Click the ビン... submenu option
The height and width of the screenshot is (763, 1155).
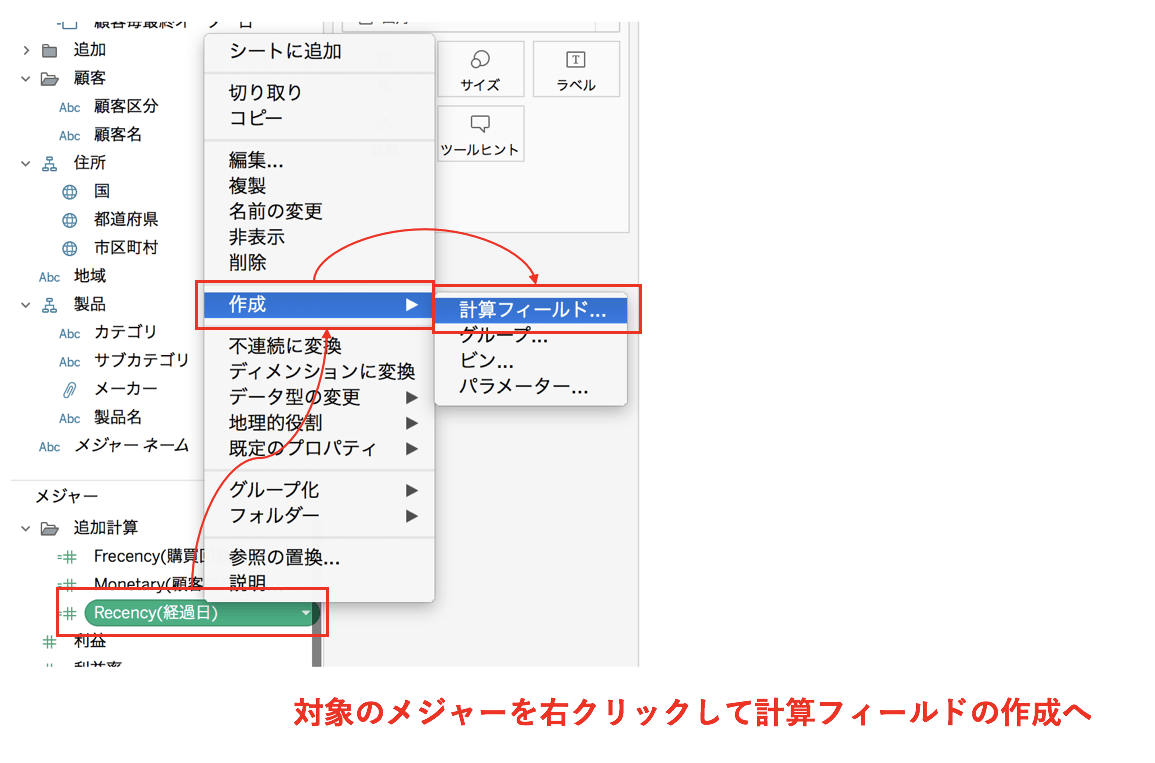point(487,361)
